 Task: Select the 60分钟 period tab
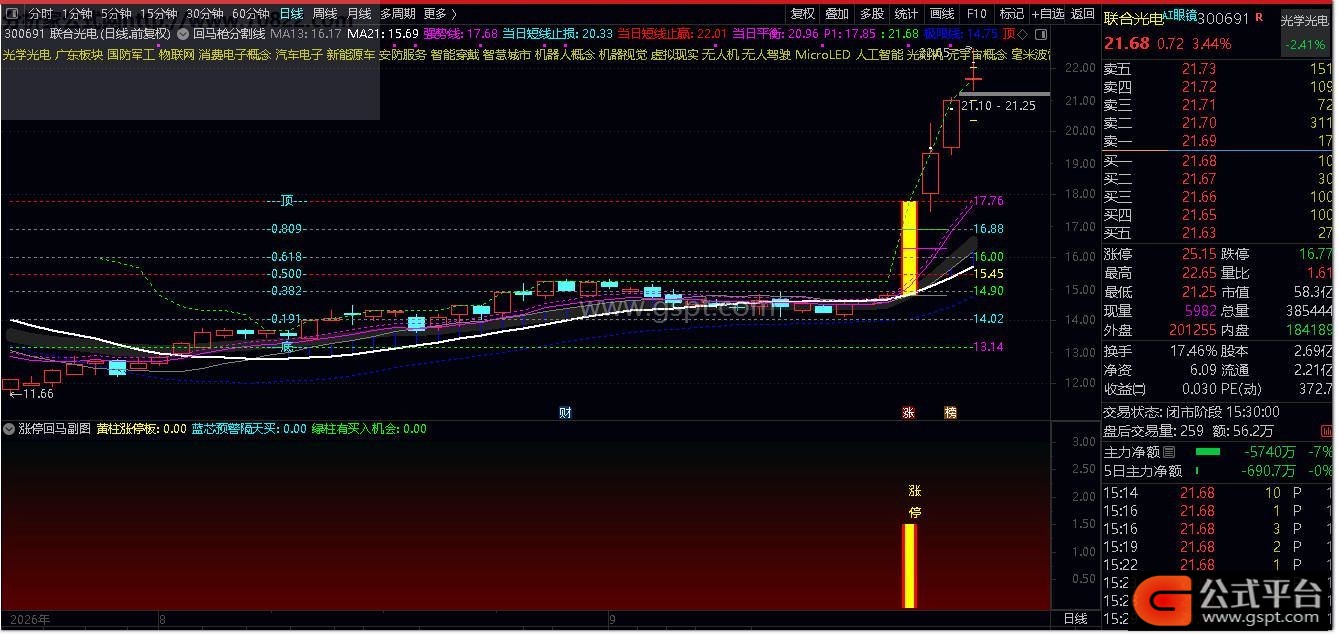[x=251, y=14]
